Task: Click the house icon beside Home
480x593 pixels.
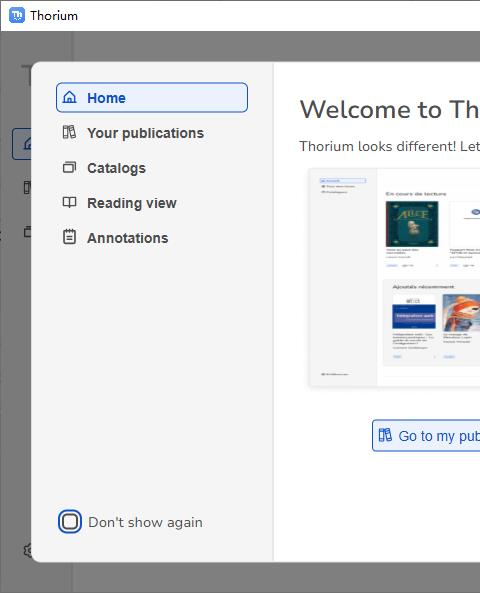Action: coord(69,98)
